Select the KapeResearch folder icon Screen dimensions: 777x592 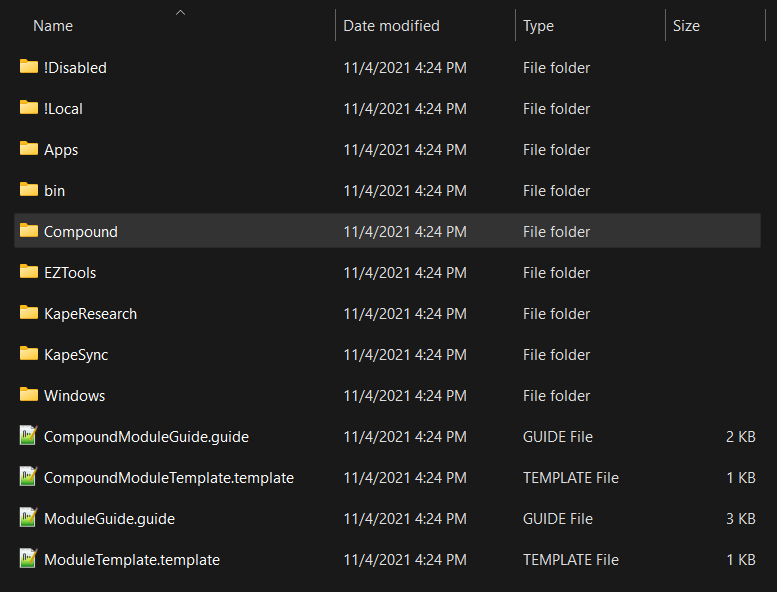click(x=29, y=313)
